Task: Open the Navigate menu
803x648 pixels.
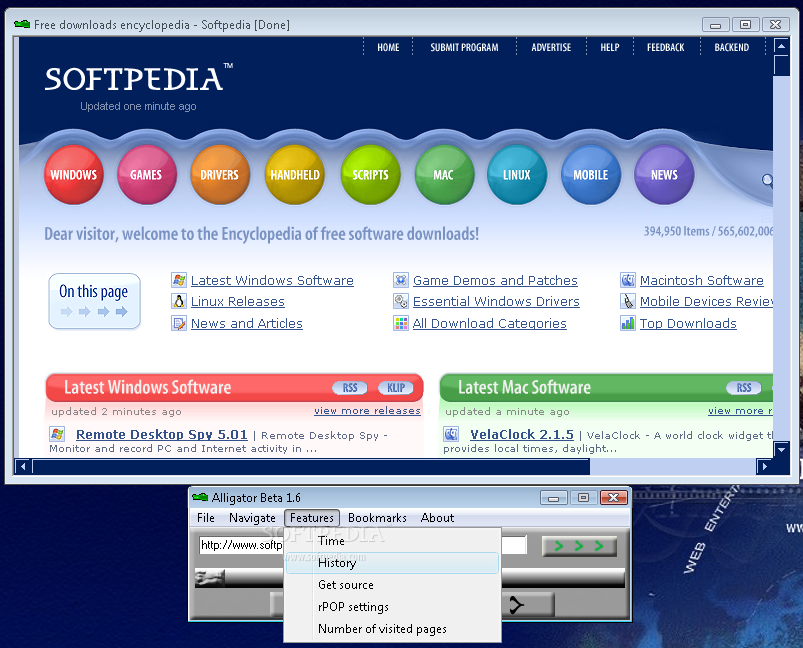Action: 252,518
